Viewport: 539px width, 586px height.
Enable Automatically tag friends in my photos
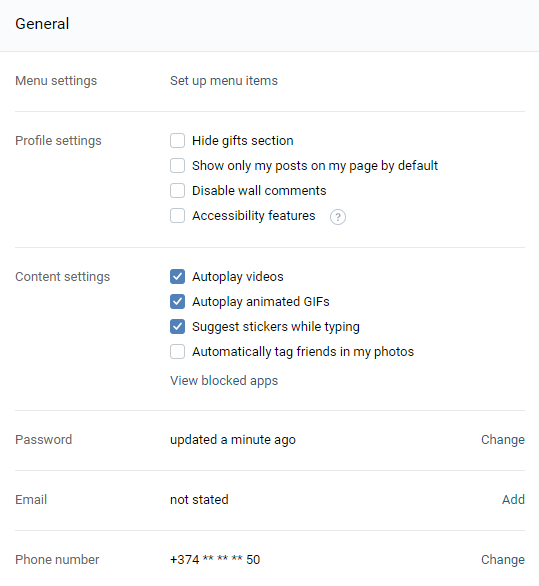178,352
